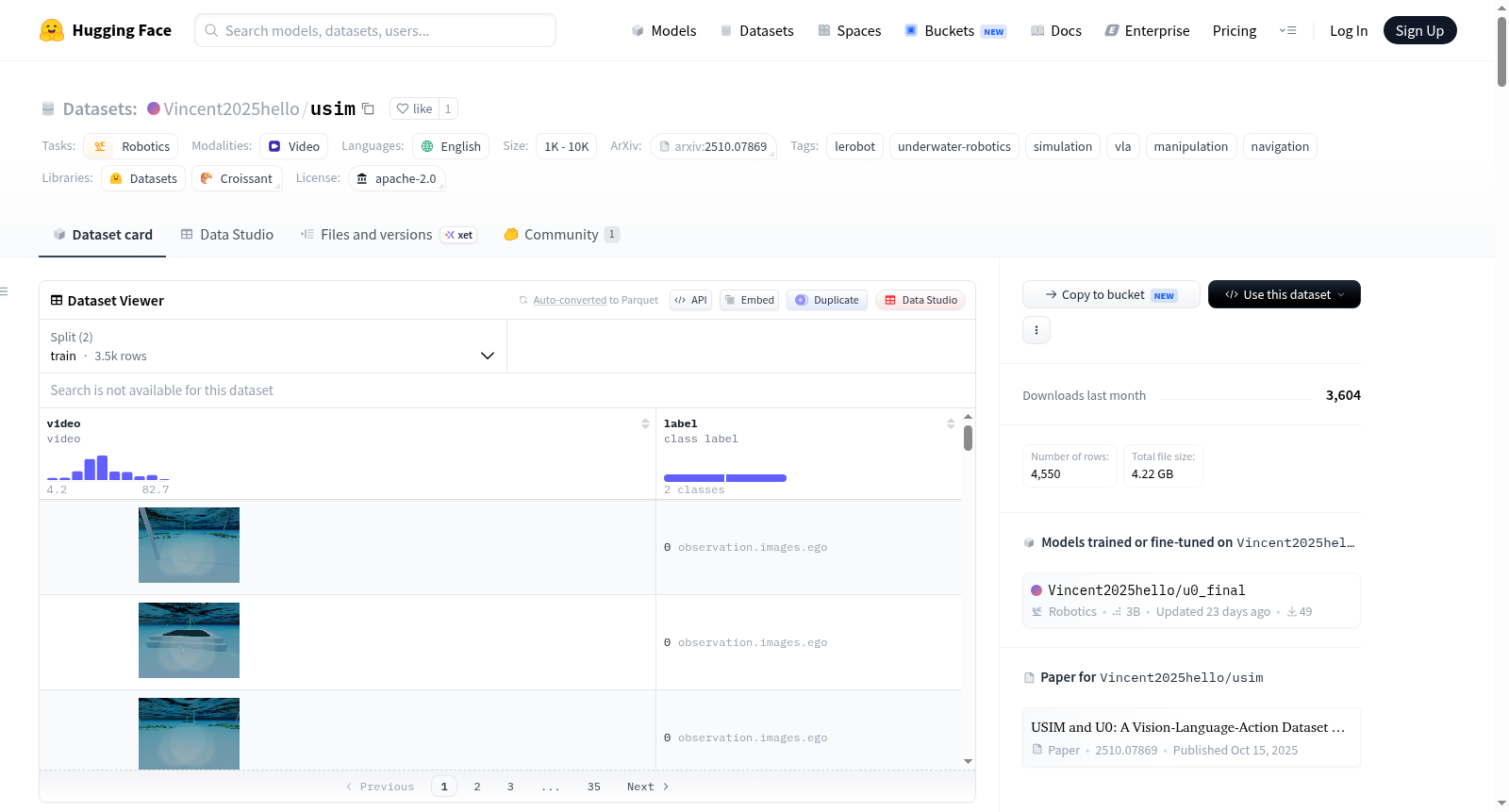The width and height of the screenshot is (1509, 812).
Task: Open Buckets in the top navigation
Action: pyautogui.click(x=955, y=30)
